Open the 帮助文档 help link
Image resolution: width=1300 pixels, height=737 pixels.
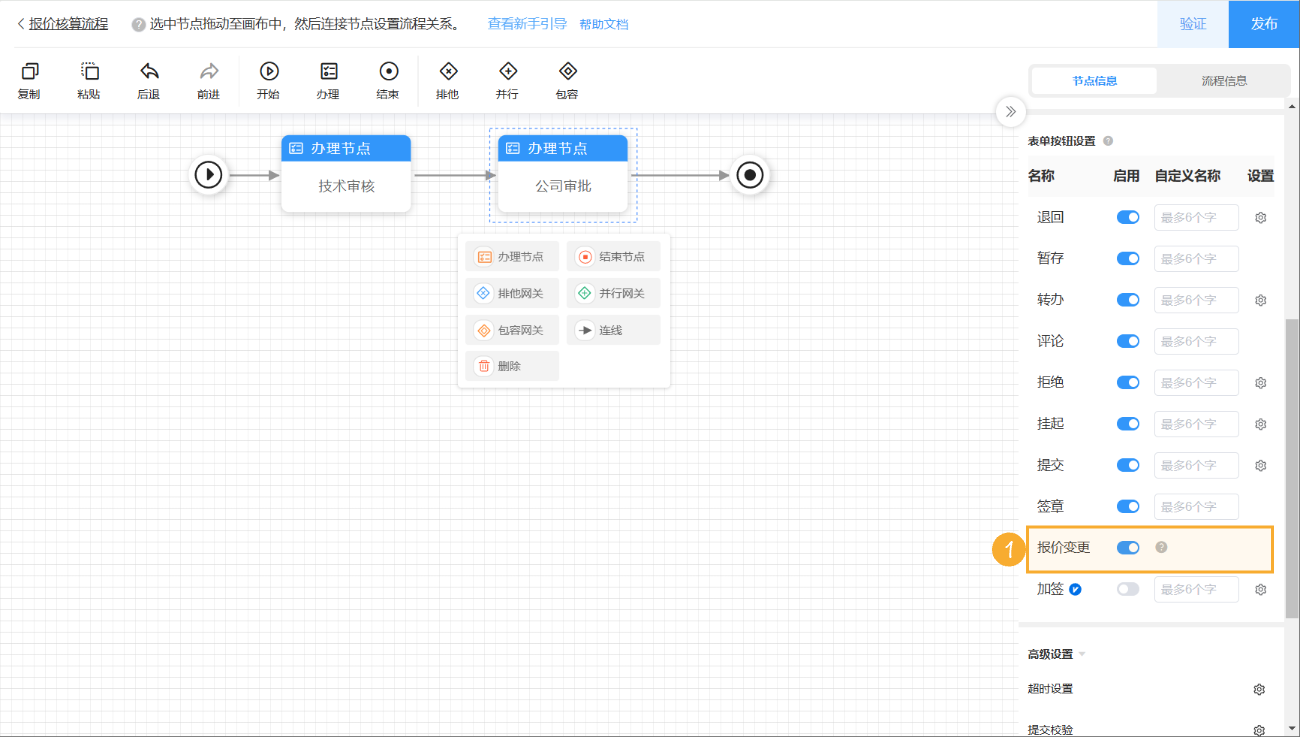coord(603,23)
